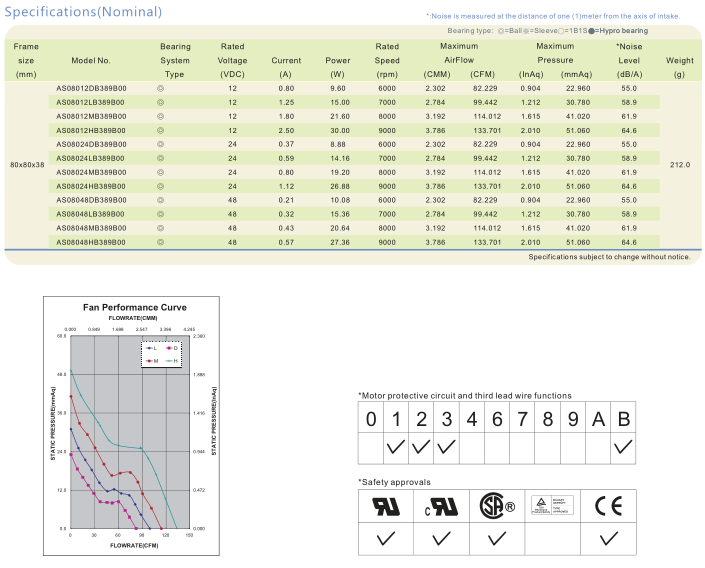Click the 212.0 weight value
This screenshot has height=568, width=705.
pyautogui.click(x=680, y=165)
